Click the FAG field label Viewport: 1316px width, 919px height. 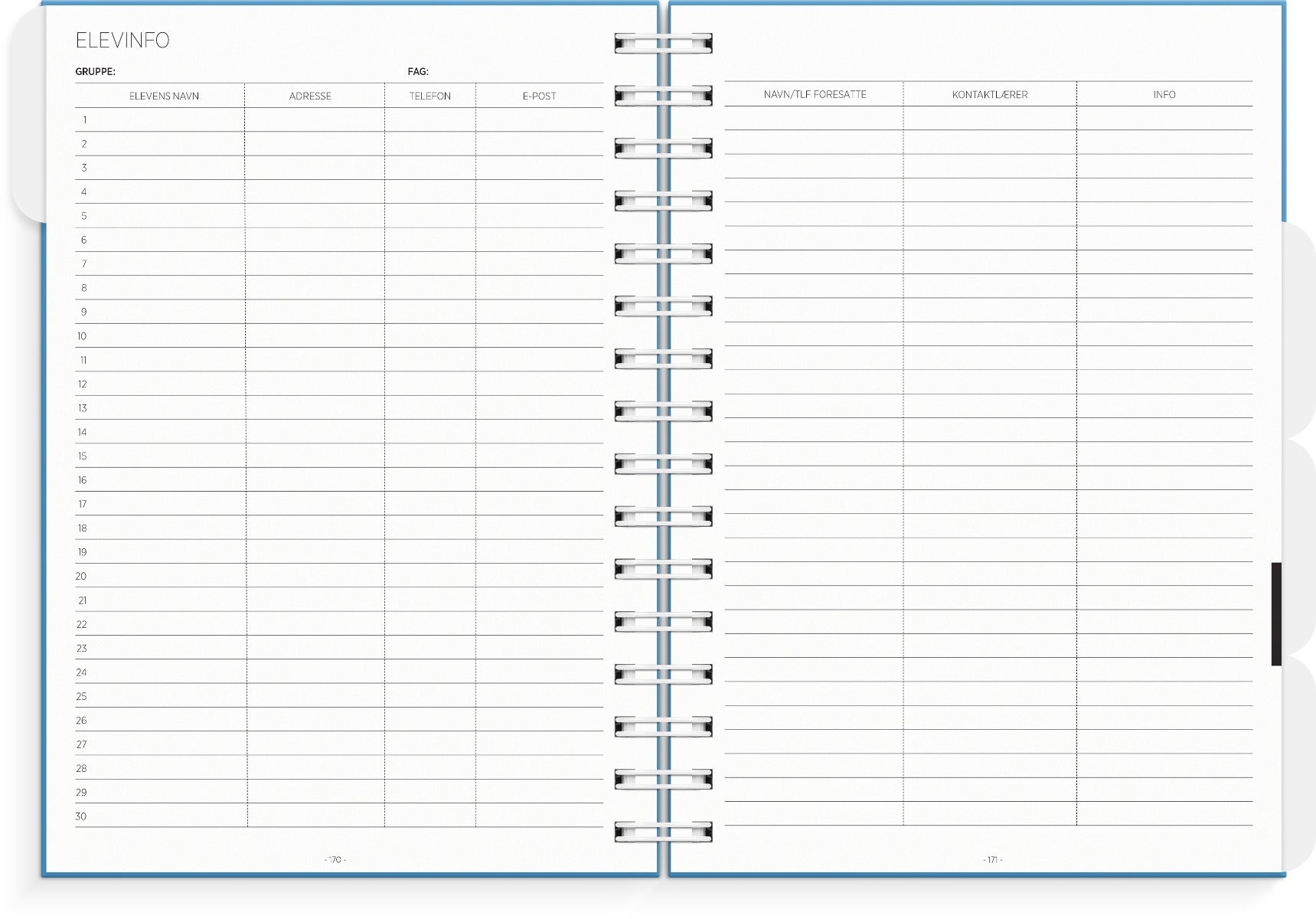pyautogui.click(x=417, y=71)
